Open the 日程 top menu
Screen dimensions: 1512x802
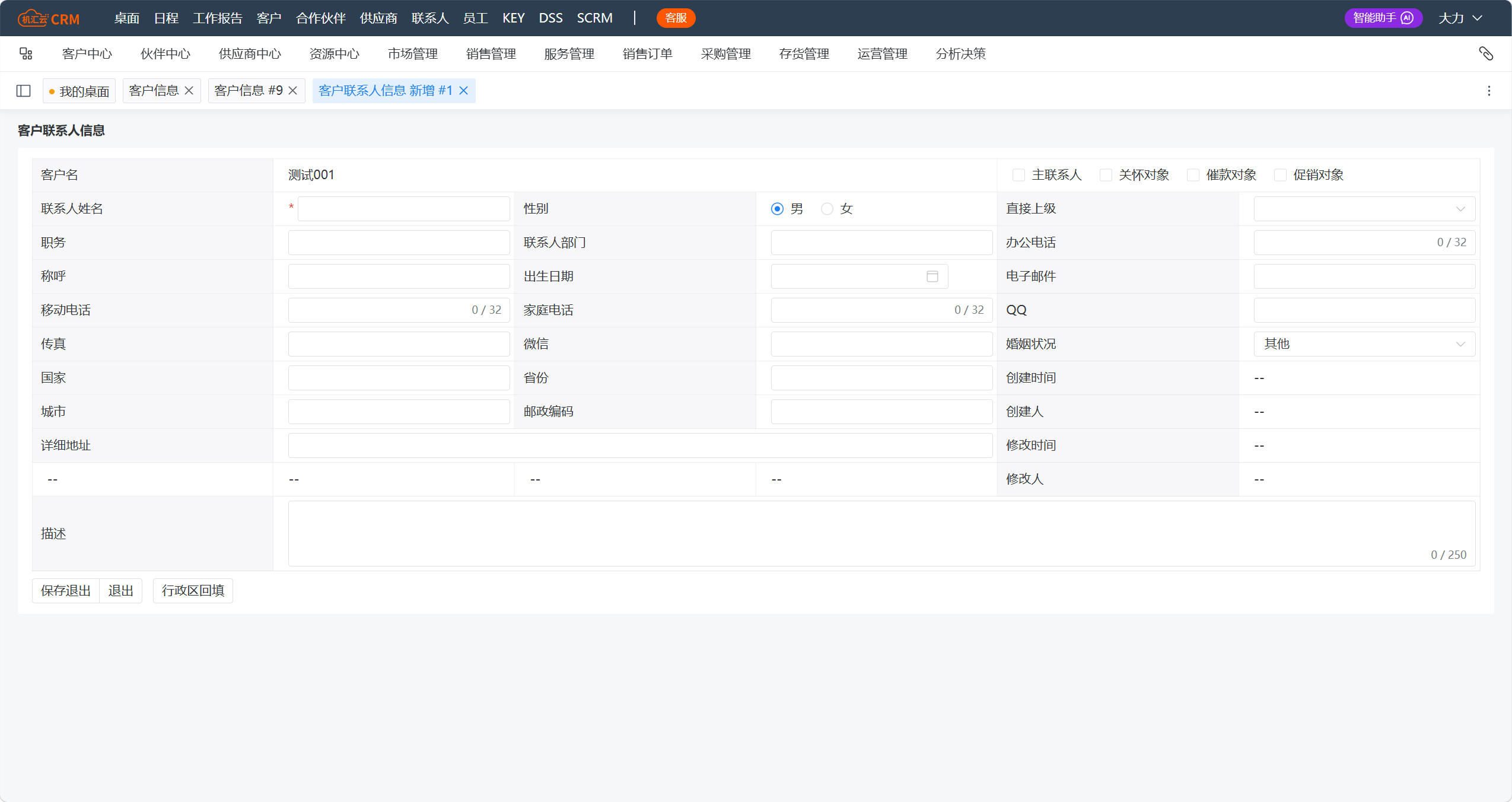click(166, 18)
